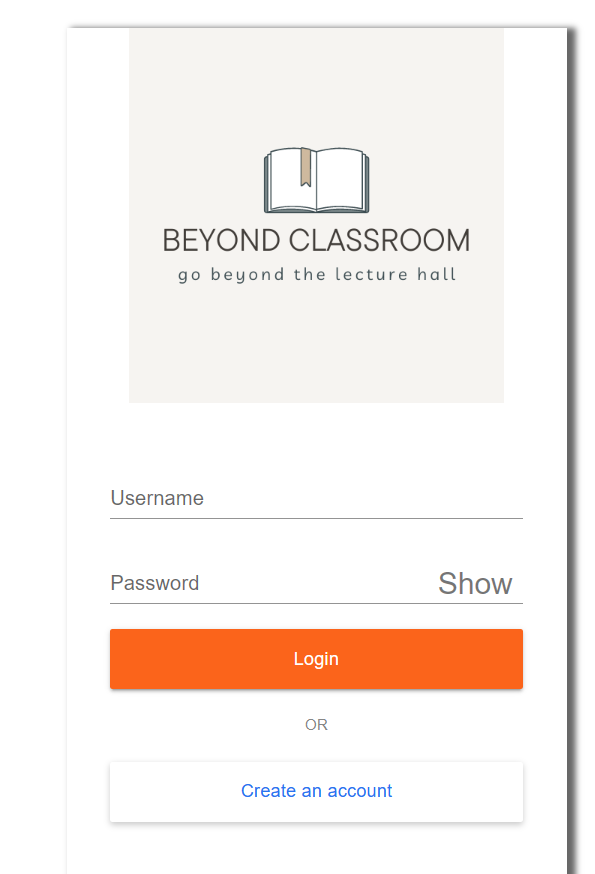Click the Password field underline
This screenshot has height=874, width=595.
316,602
